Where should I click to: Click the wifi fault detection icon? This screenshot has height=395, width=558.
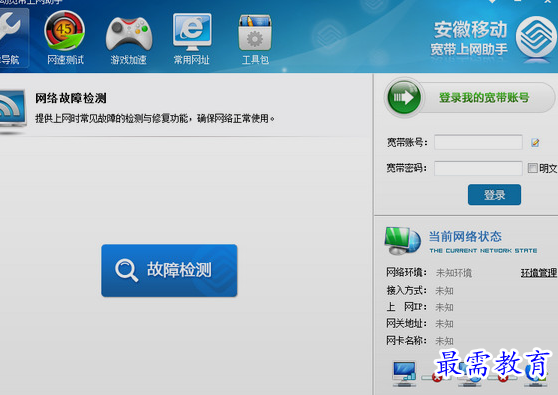(x=13, y=111)
